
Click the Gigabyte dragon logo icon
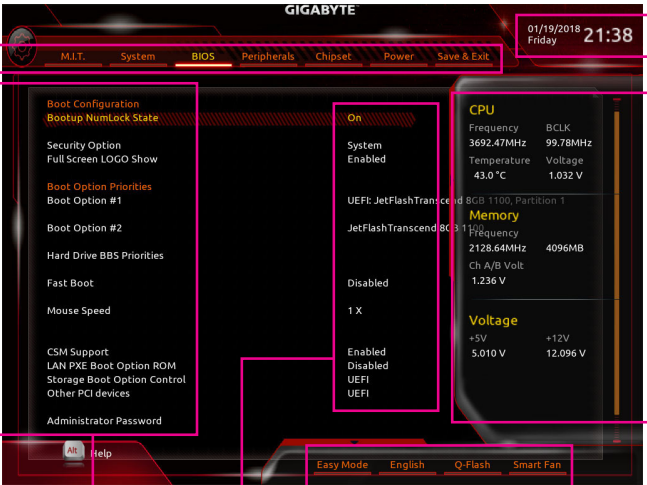20,53
